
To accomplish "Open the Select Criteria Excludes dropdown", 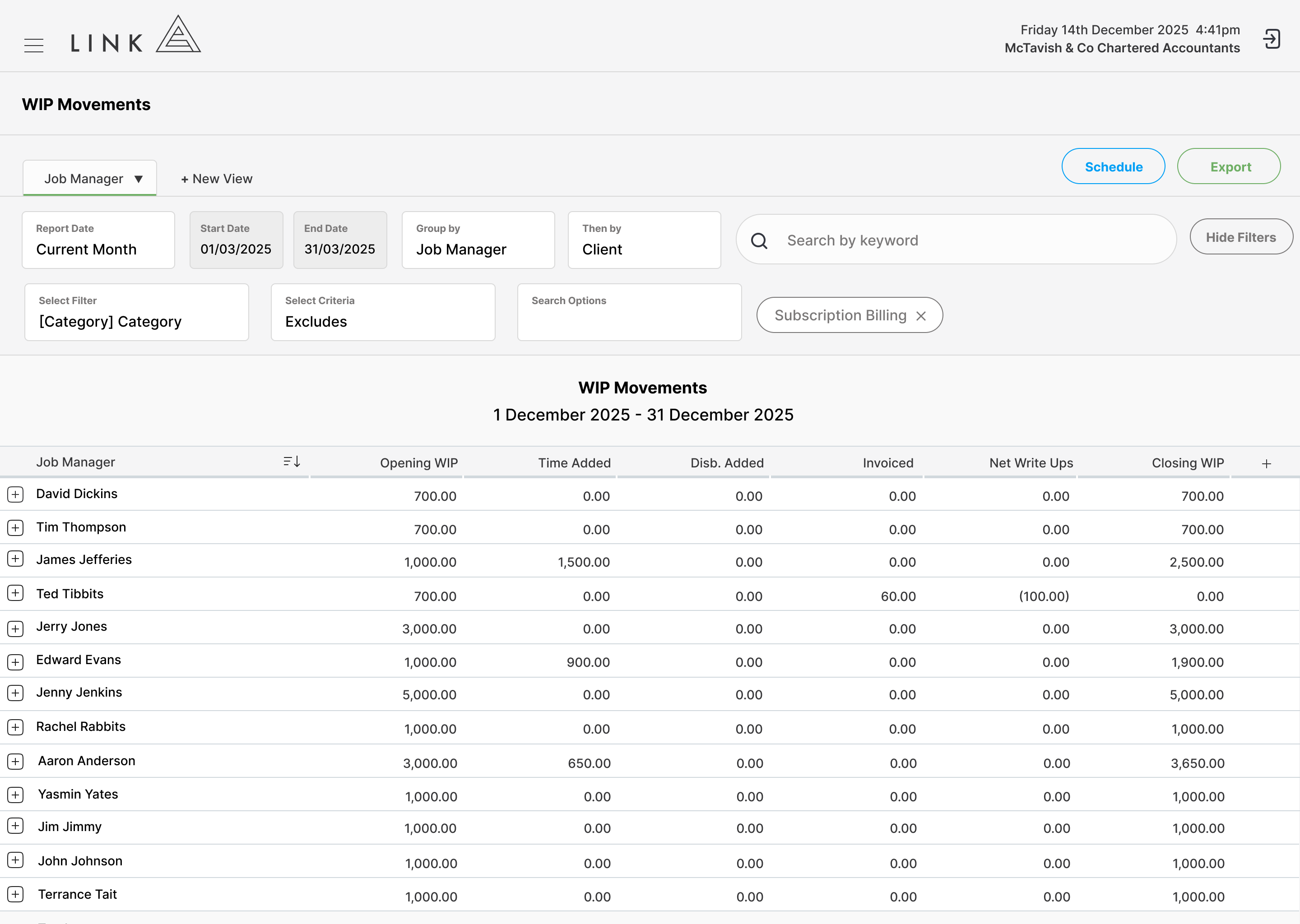I will coord(383,312).
